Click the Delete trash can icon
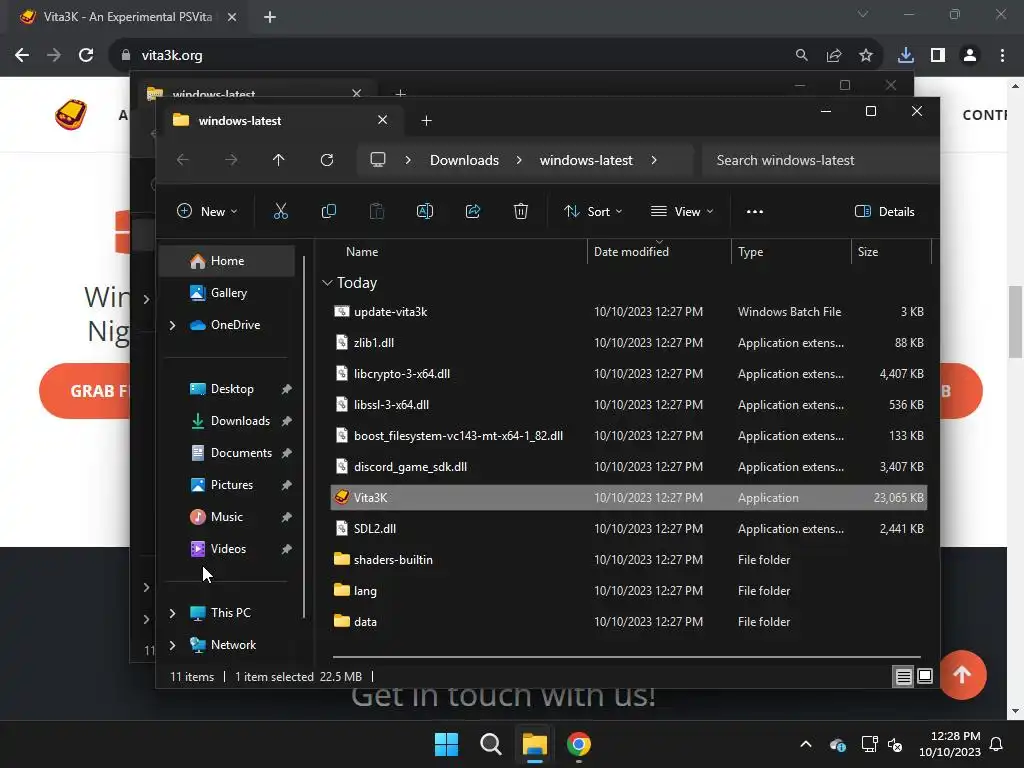Image resolution: width=1024 pixels, height=768 pixels. pos(520,211)
